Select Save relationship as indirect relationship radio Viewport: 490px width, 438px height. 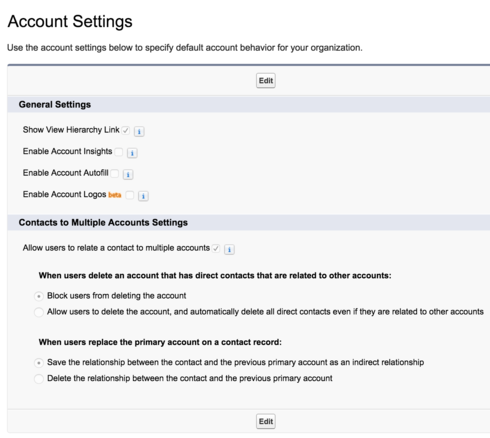click(x=39, y=363)
